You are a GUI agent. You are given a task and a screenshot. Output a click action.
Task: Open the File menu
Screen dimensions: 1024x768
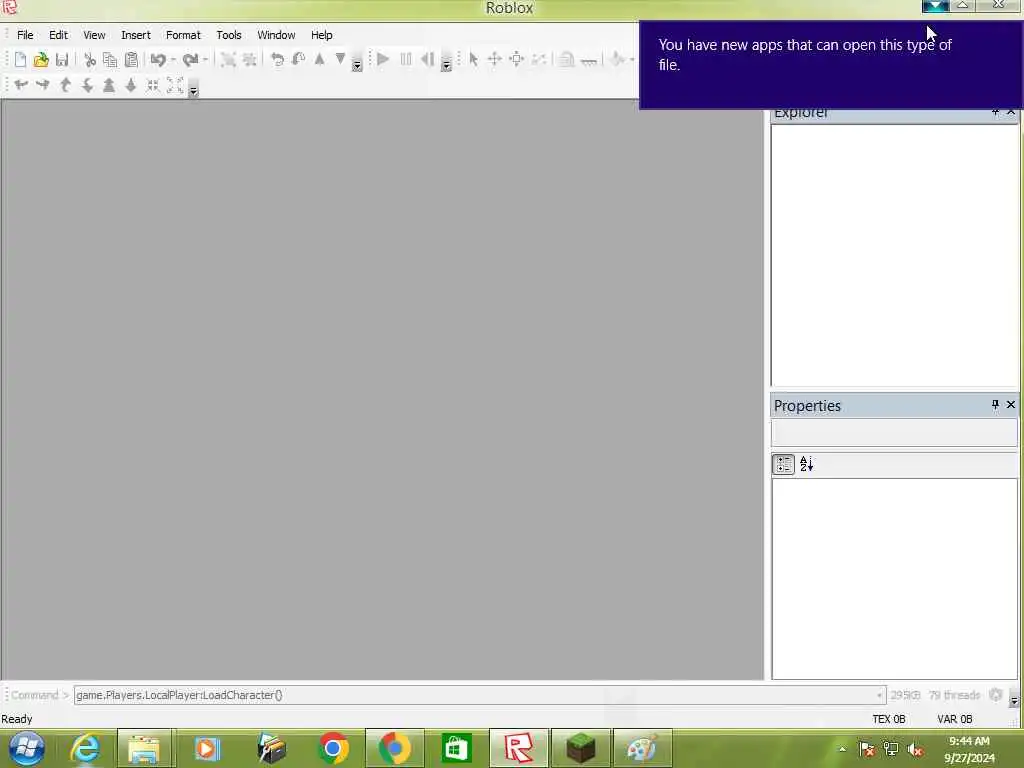coord(25,35)
